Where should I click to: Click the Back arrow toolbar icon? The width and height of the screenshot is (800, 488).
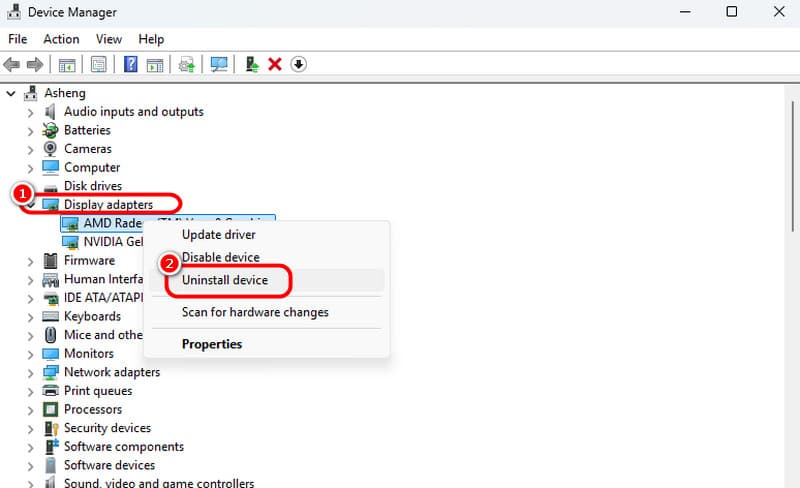click(x=12, y=64)
